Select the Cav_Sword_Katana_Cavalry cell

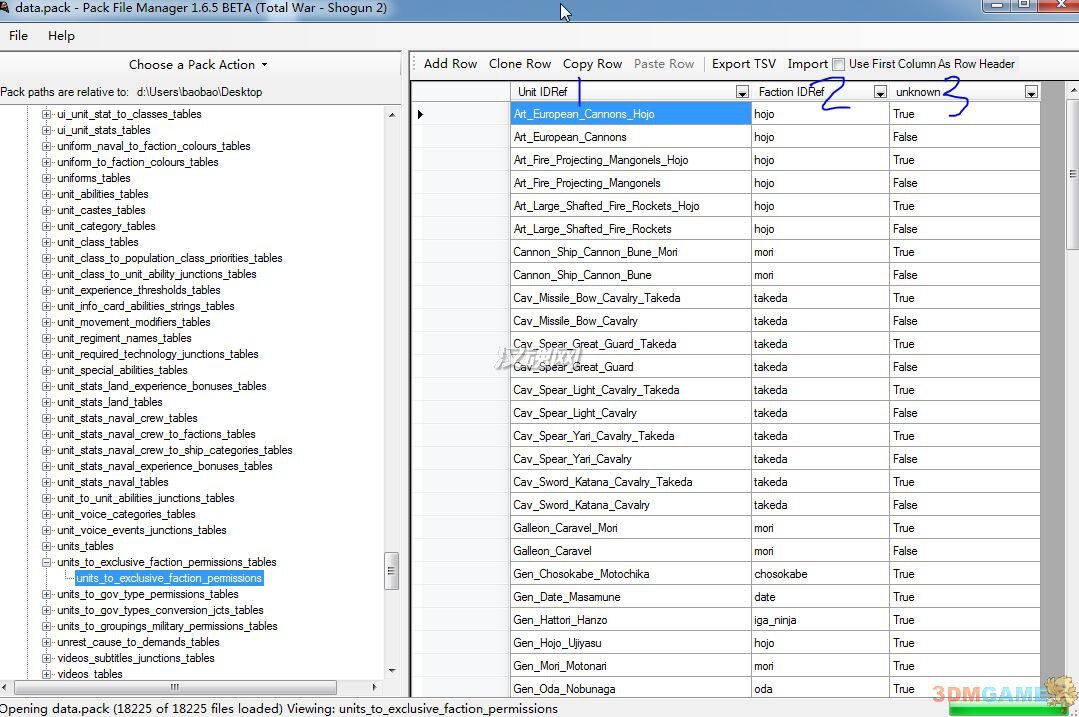tap(630, 505)
